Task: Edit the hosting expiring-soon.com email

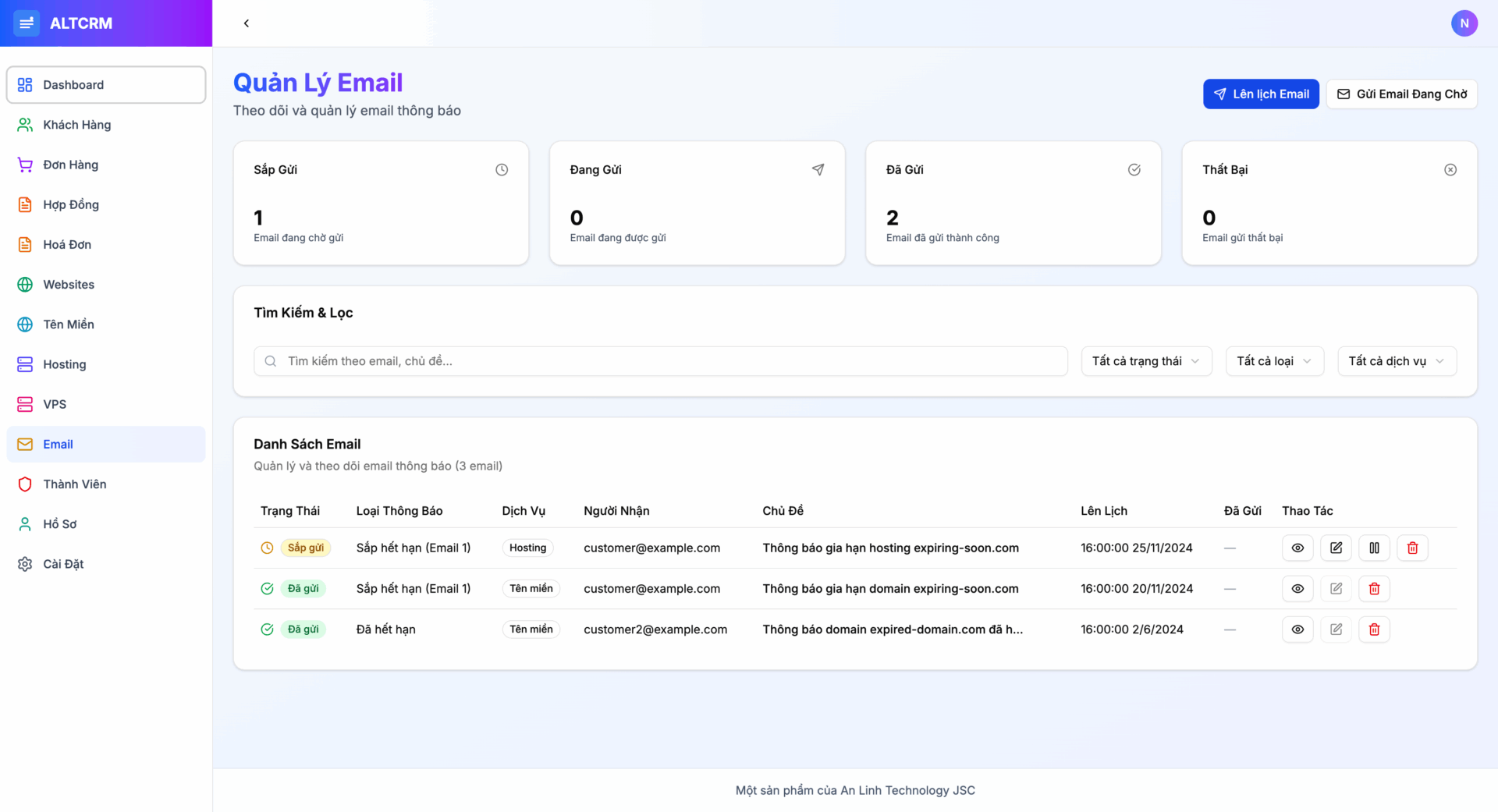Action: coord(1336,548)
